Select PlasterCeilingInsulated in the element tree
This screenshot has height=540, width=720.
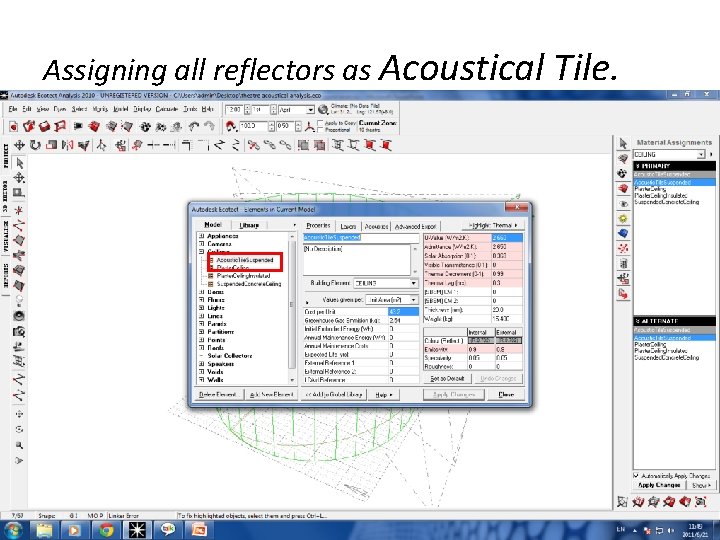coord(243,276)
